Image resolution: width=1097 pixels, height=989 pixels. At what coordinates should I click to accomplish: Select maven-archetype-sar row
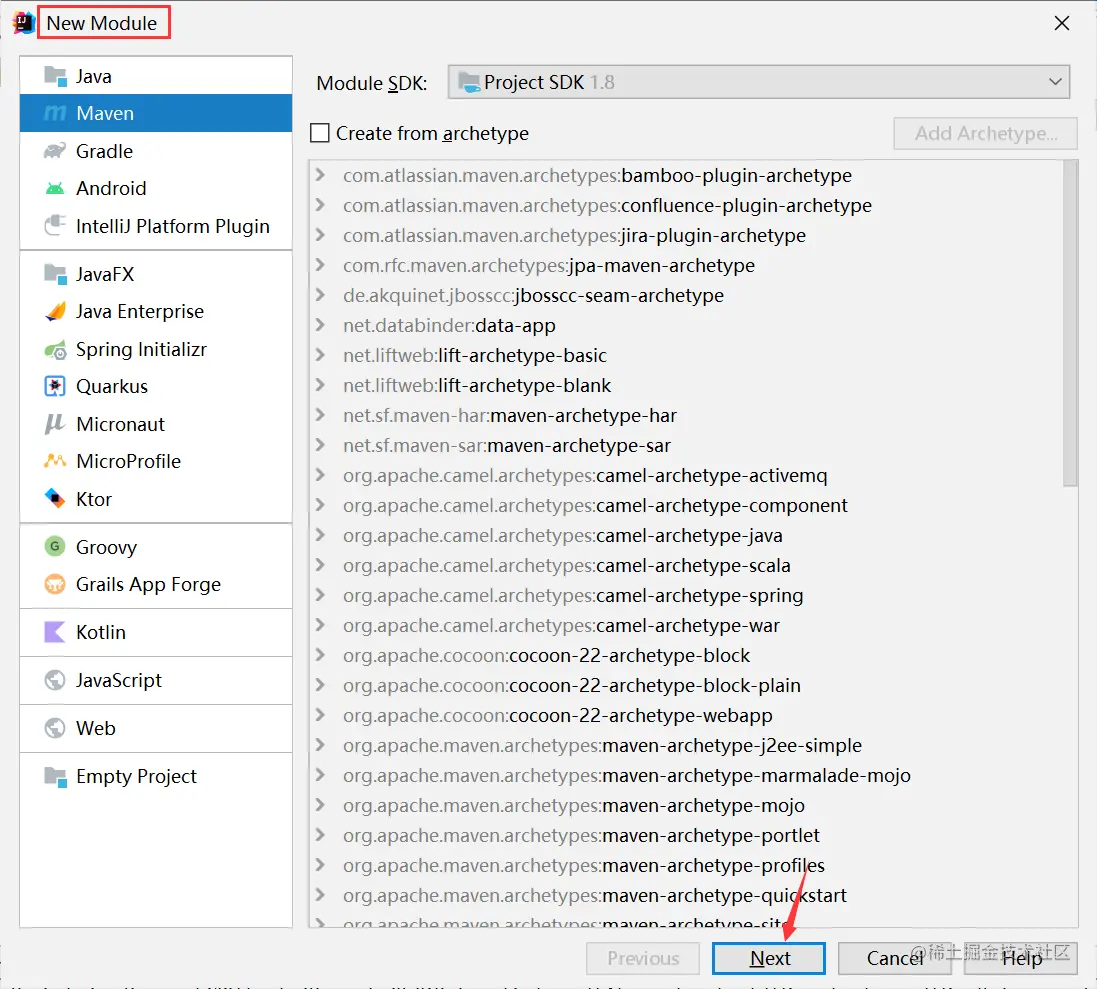686,445
